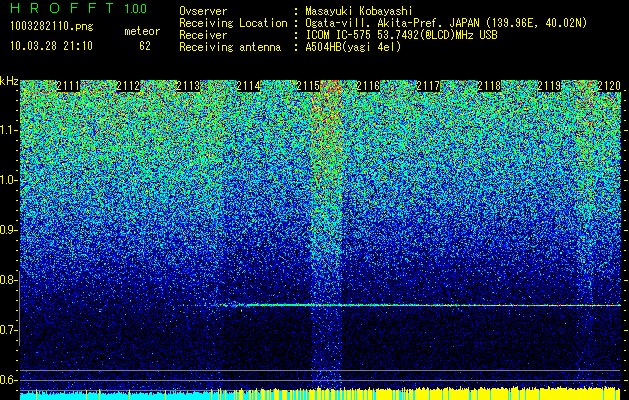This screenshot has width=629, height=400.
Task: Select the 2114 time marker
Action: point(248,86)
